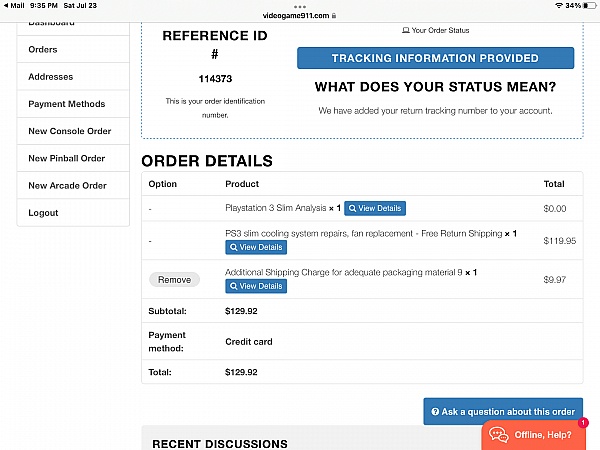Tap the three-dot multitasking icon at top
The image size is (600, 450).
300,5
